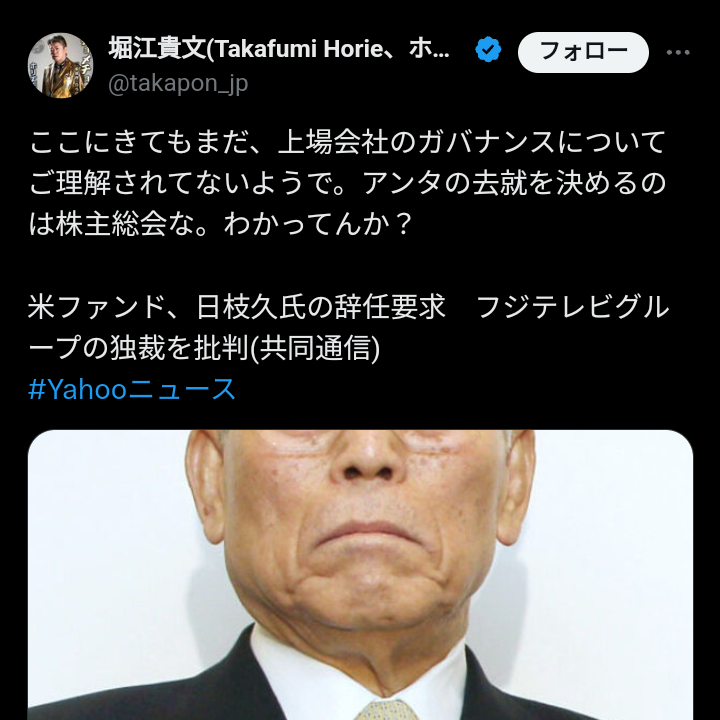720x720 pixels.
Task: Click the フジテレビグル text in the headline
Action: pyautogui.click(x=573, y=307)
